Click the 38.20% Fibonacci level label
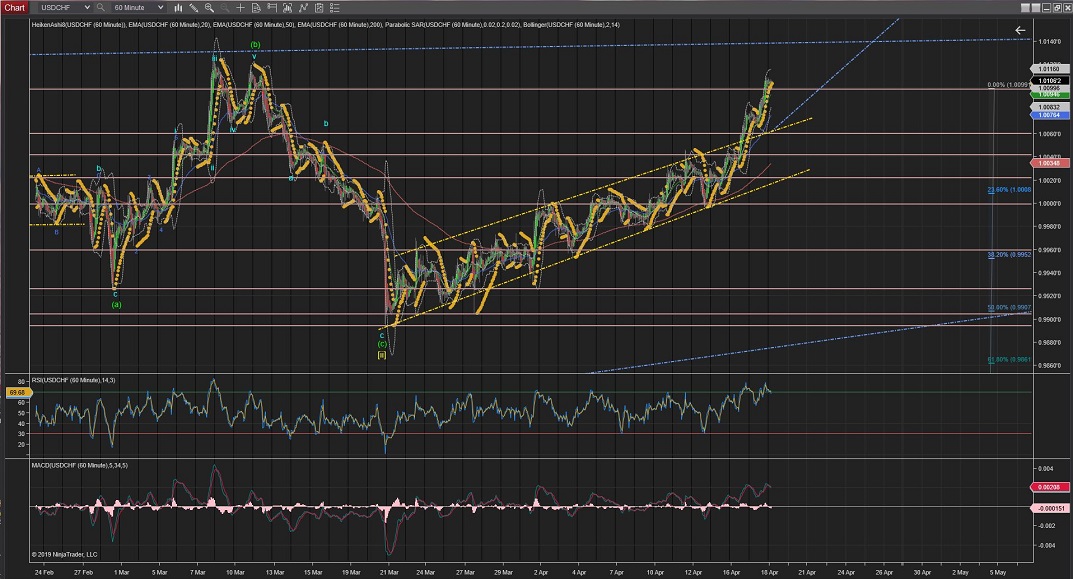 1009,255
